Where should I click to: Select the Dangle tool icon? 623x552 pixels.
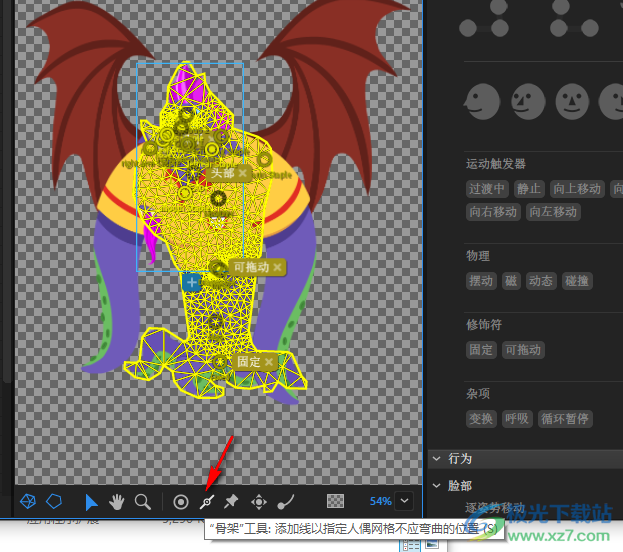(285, 502)
